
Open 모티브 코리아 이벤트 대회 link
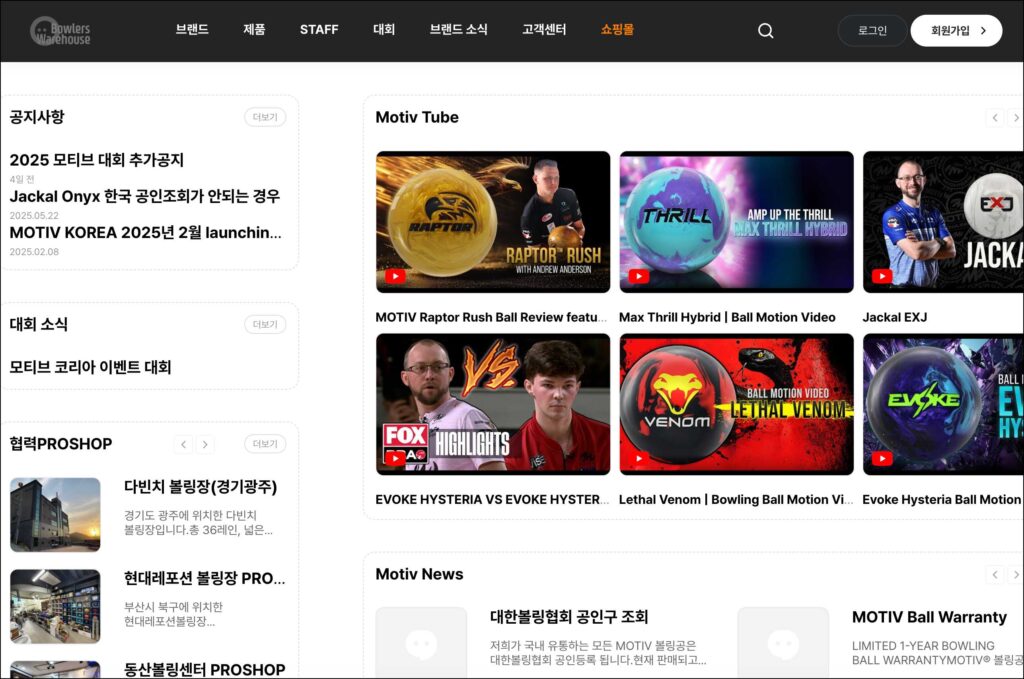pyautogui.click(x=90, y=367)
